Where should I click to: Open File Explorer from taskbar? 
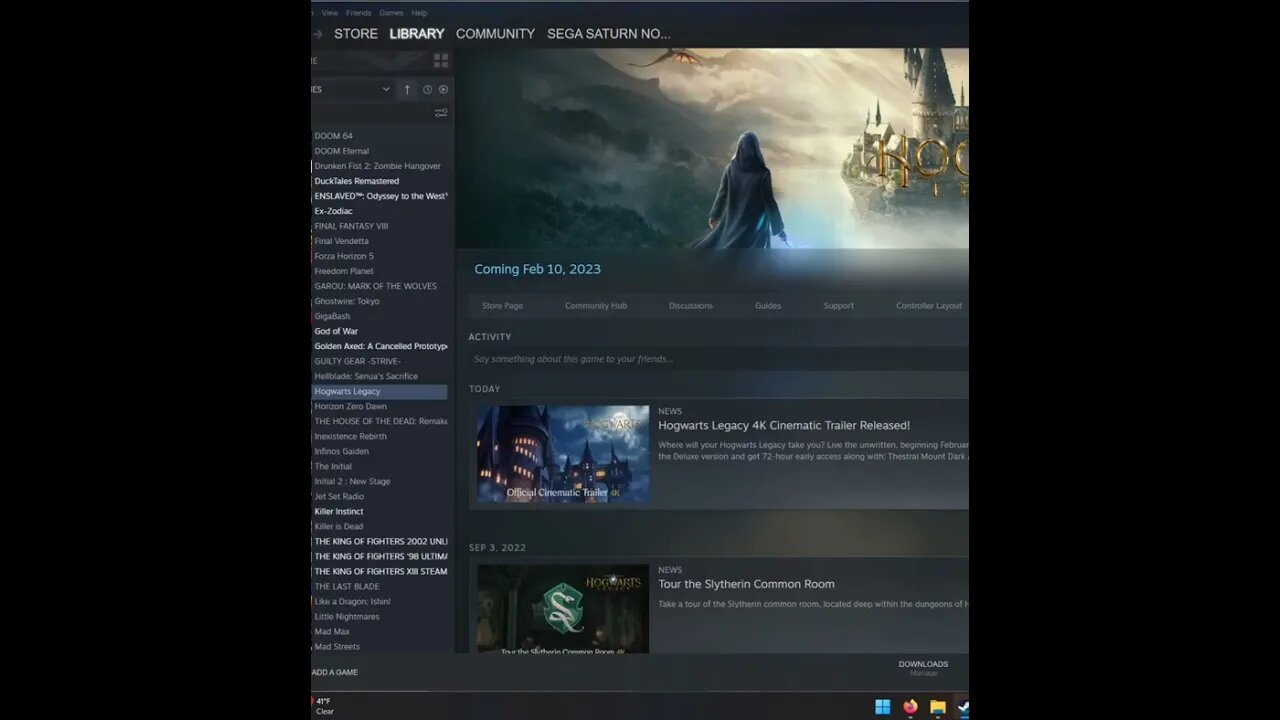coord(938,707)
